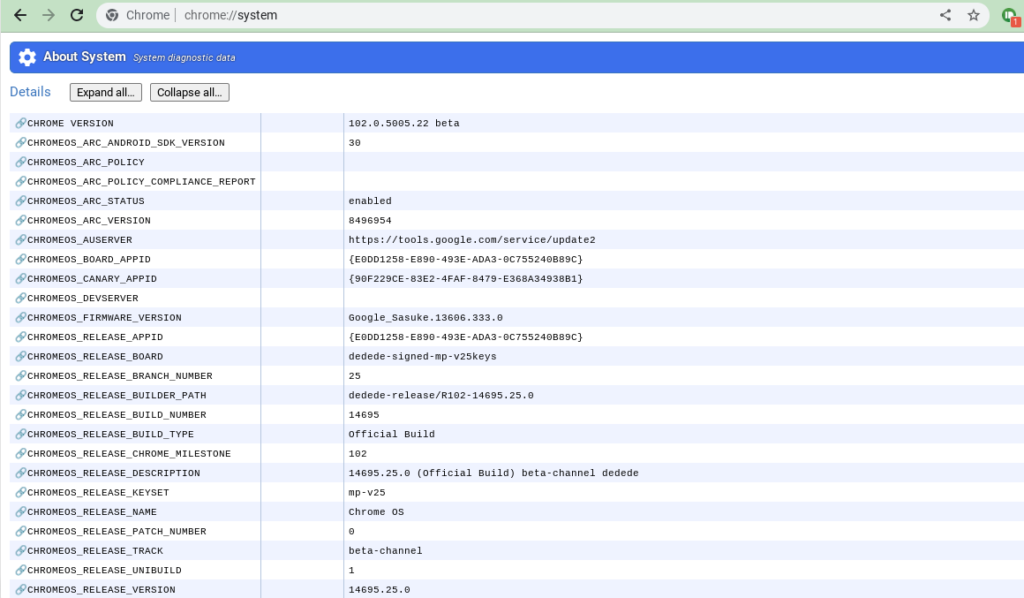The width and height of the screenshot is (1024, 598).
Task: Click the release track value beta-channel
Action: [385, 551]
